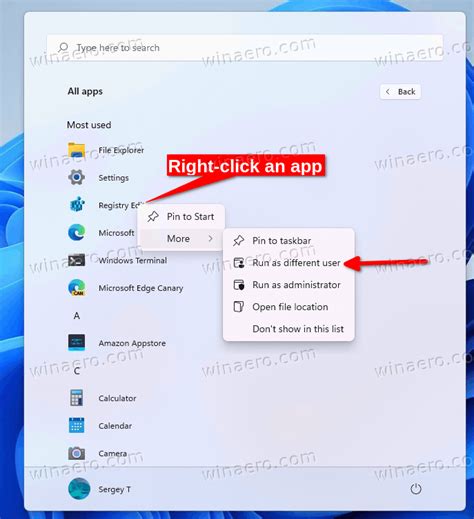
Task: Open the Calendar app icon
Action: coord(76,425)
